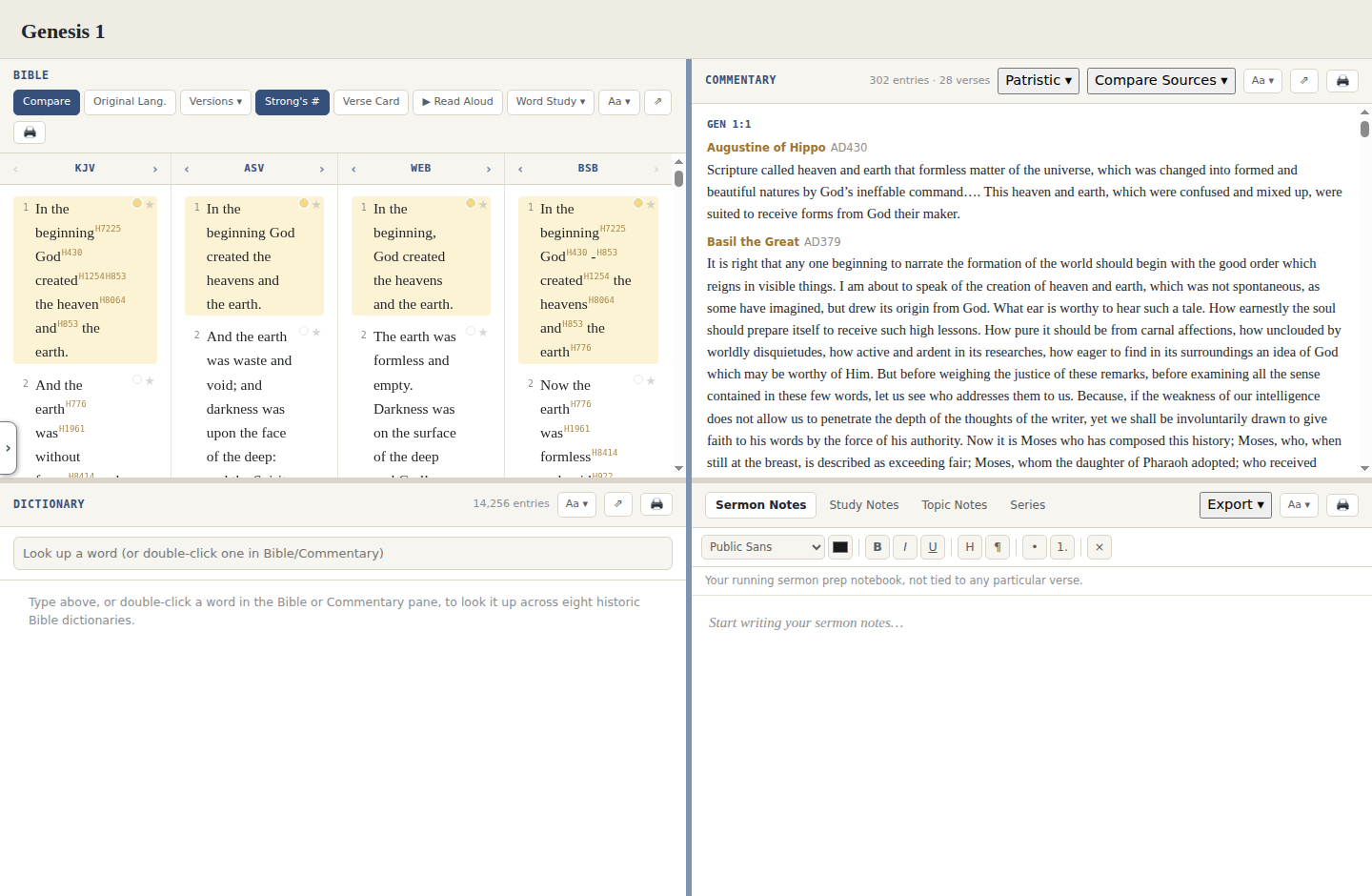Image resolution: width=1372 pixels, height=896 pixels.
Task: Open the black text color swatch
Action: pyautogui.click(x=840, y=547)
